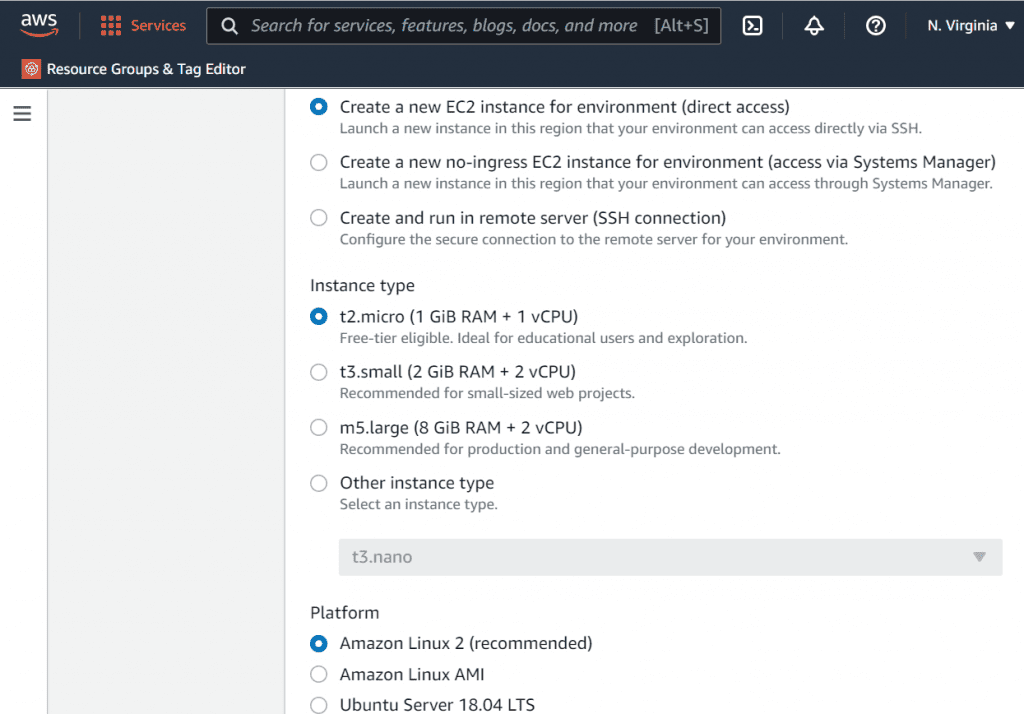Click the help question mark icon
Viewport: 1024px width, 714px height.
click(x=876, y=26)
